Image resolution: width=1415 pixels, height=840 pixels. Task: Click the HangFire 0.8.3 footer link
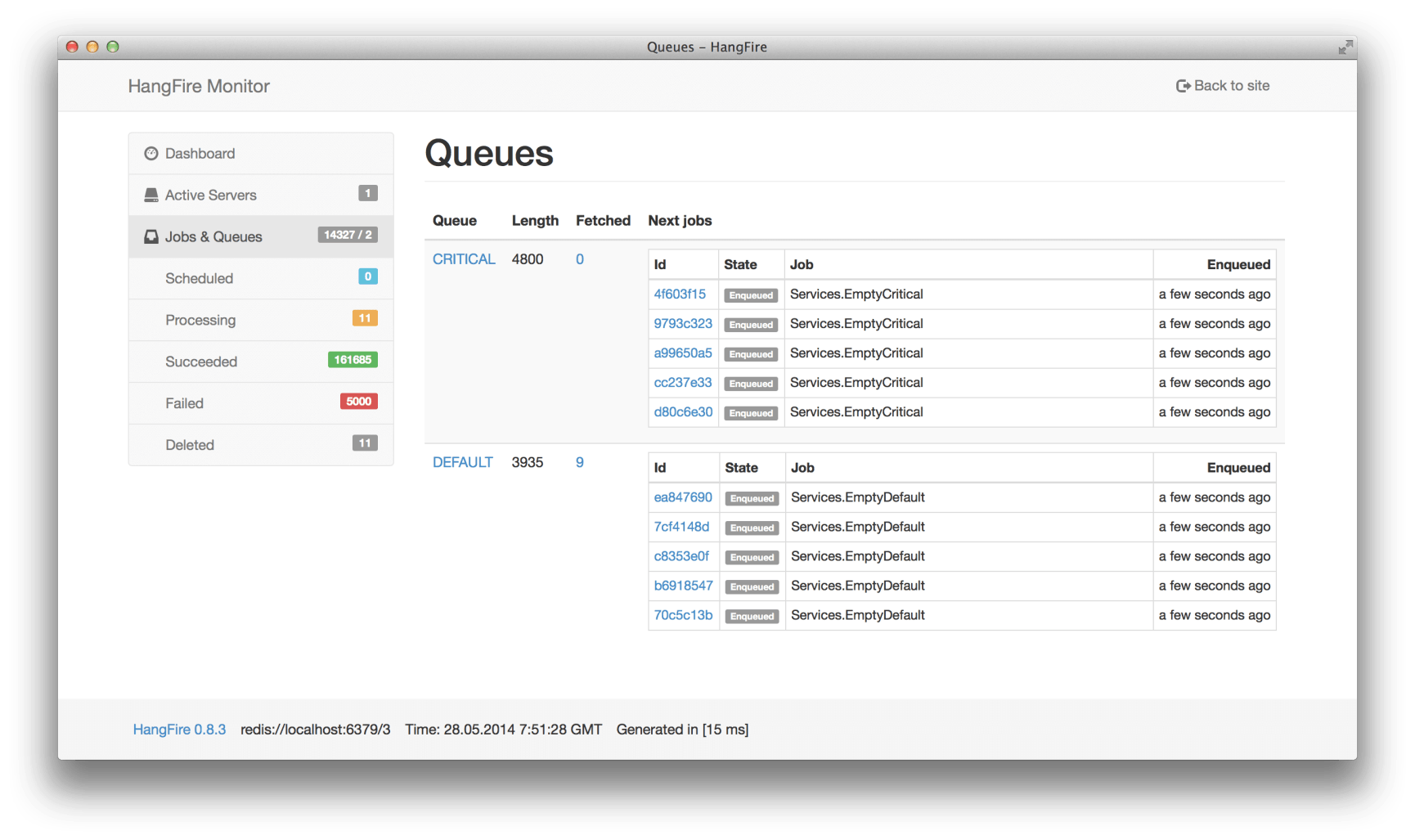coord(179,730)
